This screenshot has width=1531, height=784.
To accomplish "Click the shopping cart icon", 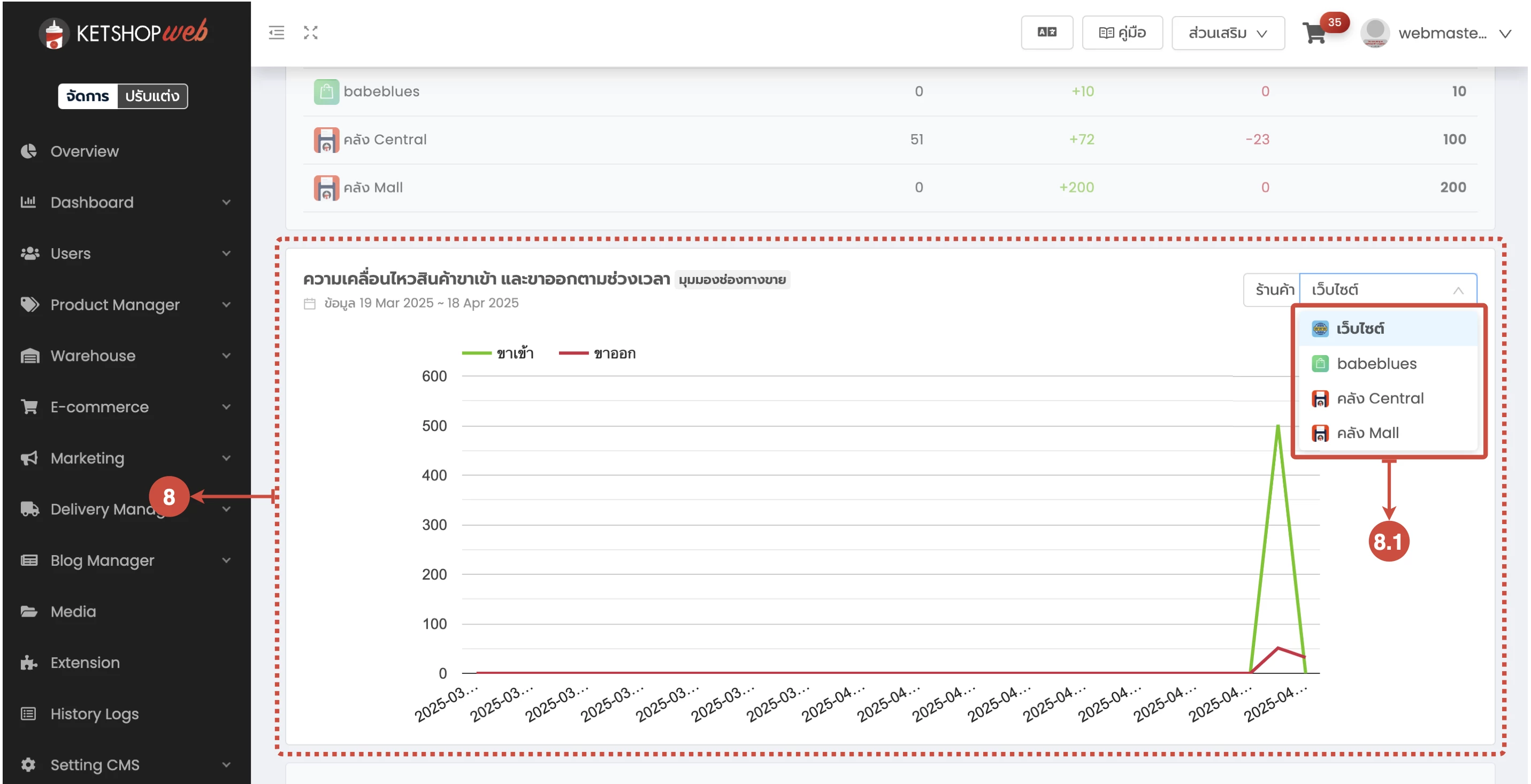I will [x=1314, y=33].
